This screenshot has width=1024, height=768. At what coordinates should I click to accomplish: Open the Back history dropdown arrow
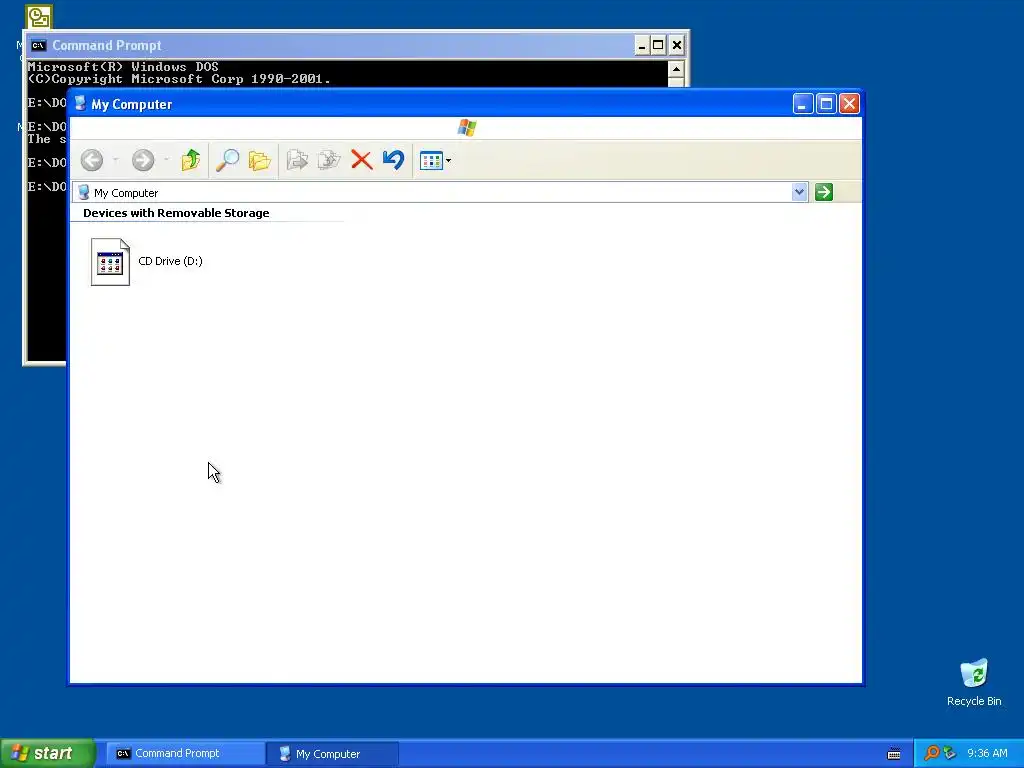pyautogui.click(x=116, y=160)
